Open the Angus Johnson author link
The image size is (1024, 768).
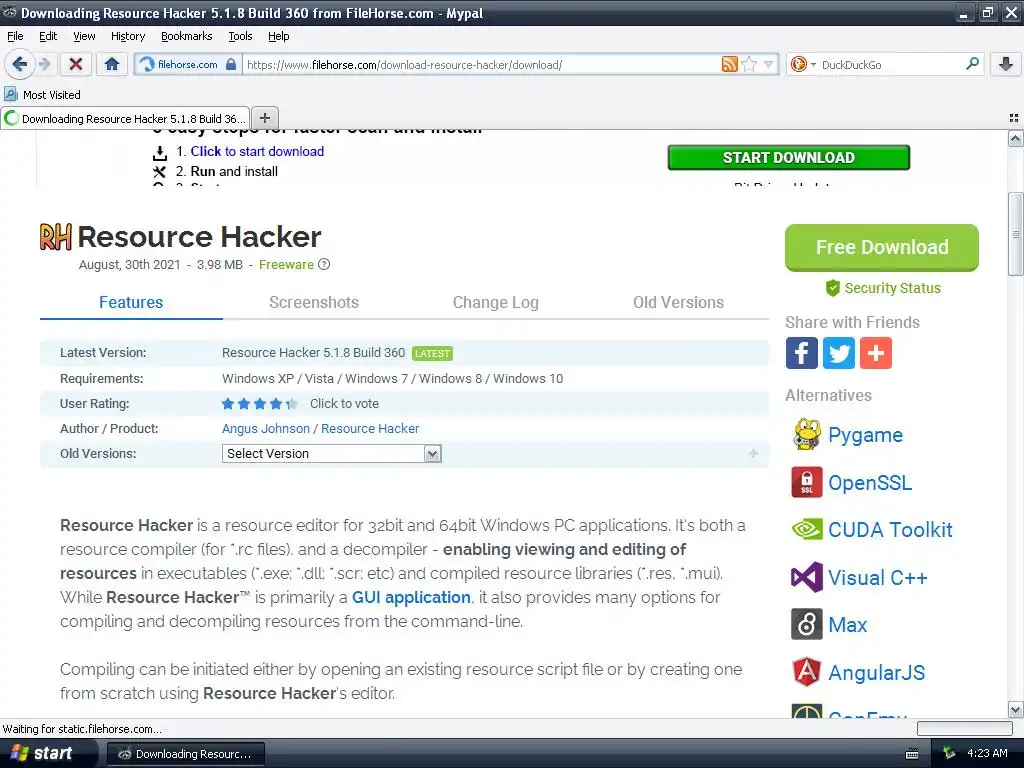(266, 428)
